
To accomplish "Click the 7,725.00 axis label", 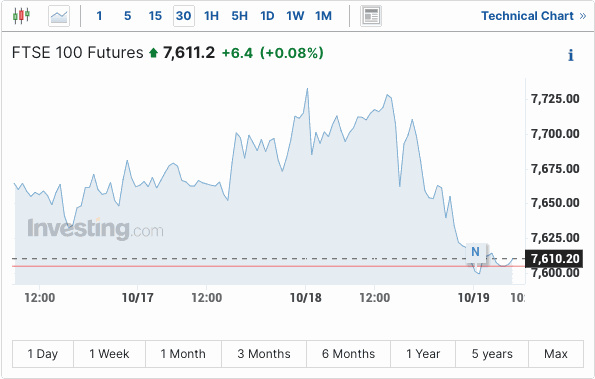I will [x=555, y=99].
